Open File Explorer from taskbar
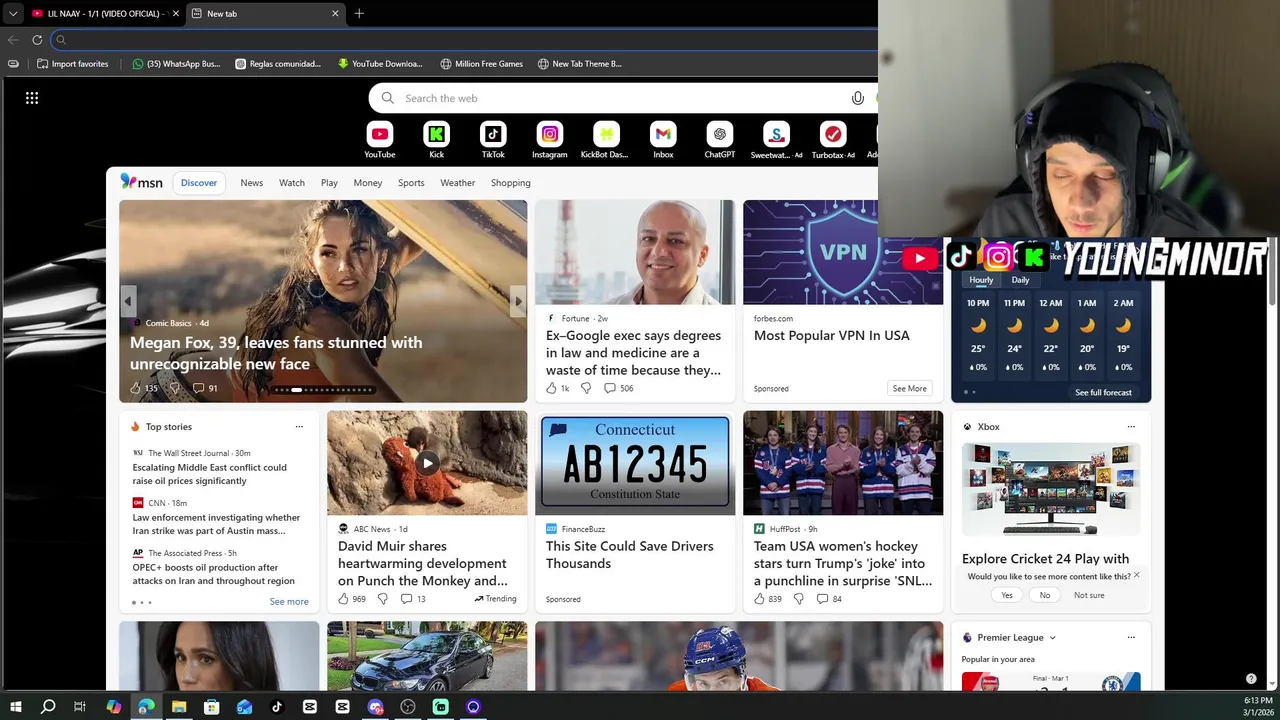Viewport: 1280px width, 720px height. point(179,707)
